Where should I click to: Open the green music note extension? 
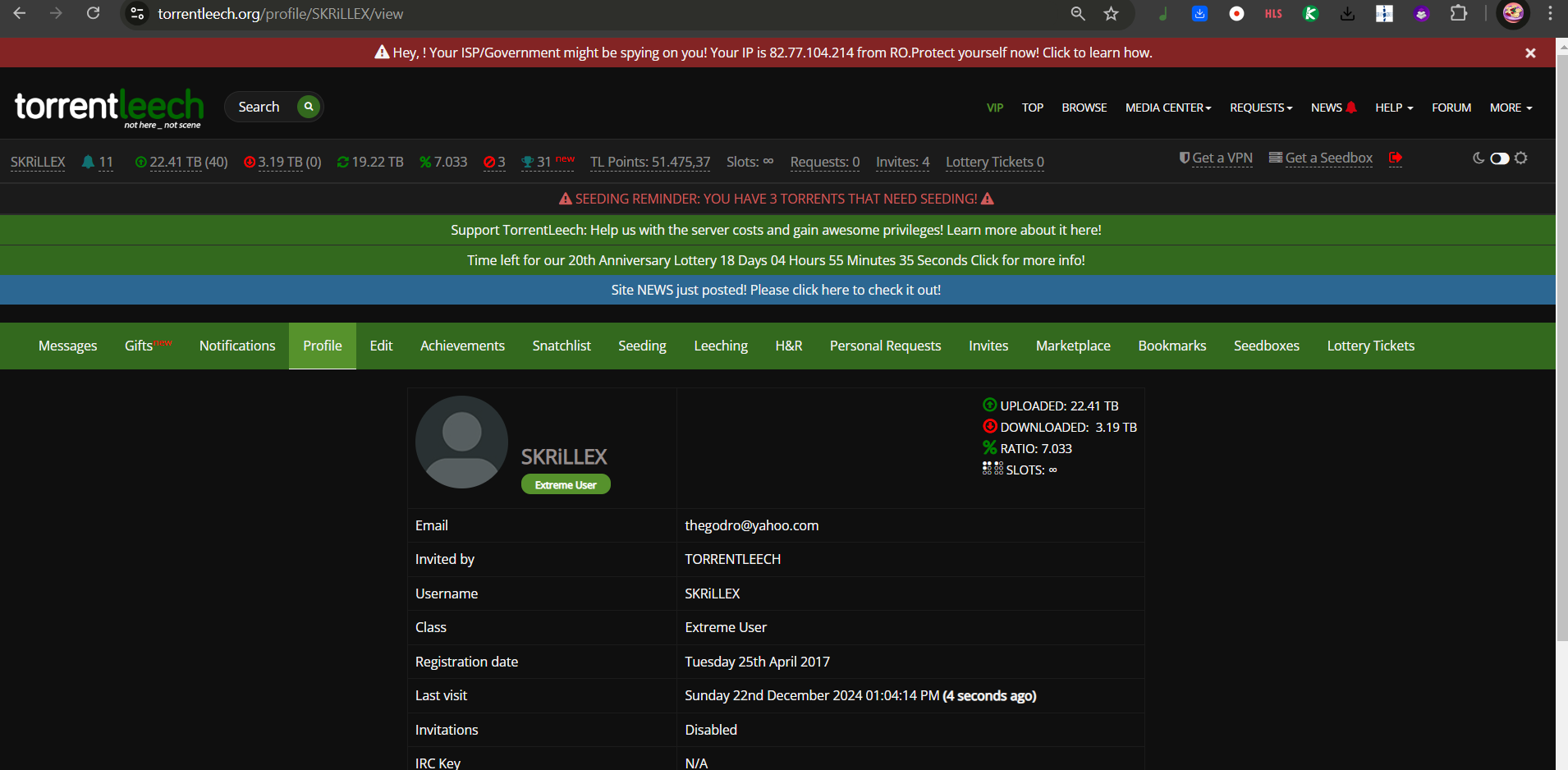point(1162,14)
